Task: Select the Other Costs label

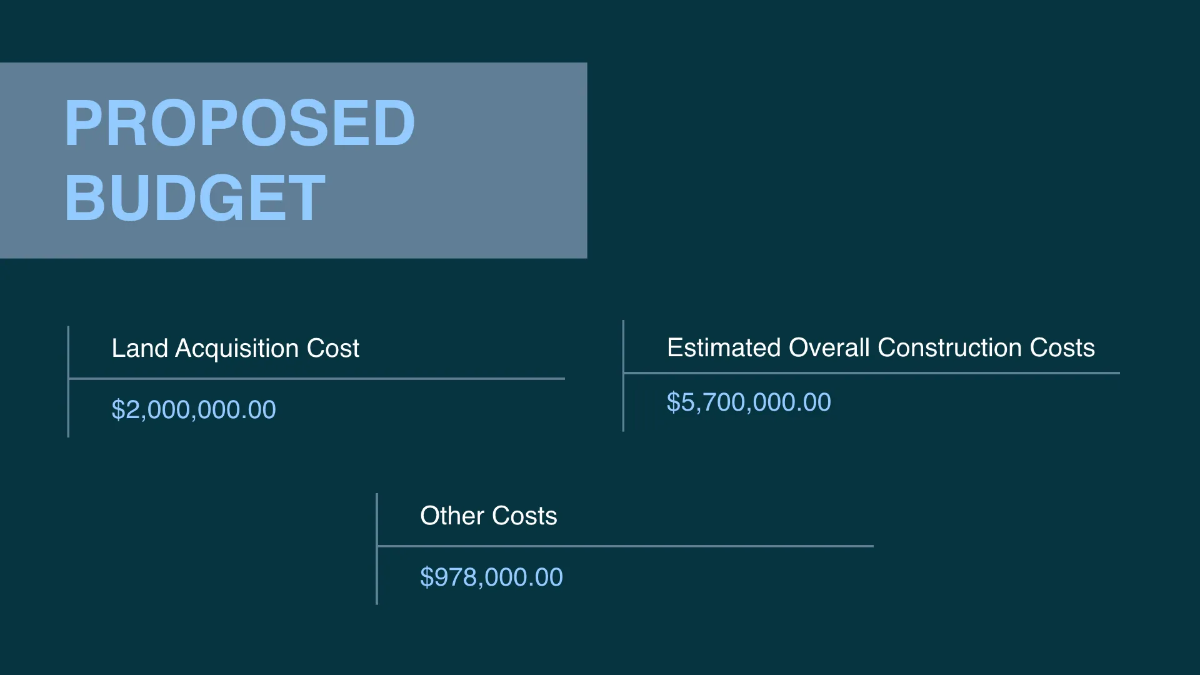Action: coord(488,516)
